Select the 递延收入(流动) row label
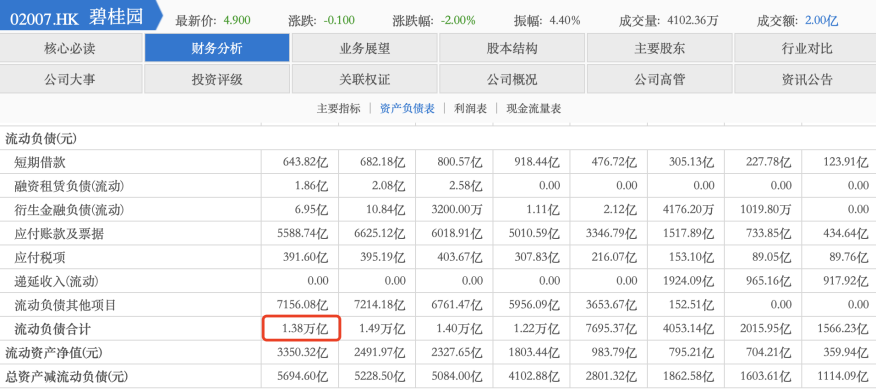Screen dimensions: 876x391 coord(57,282)
